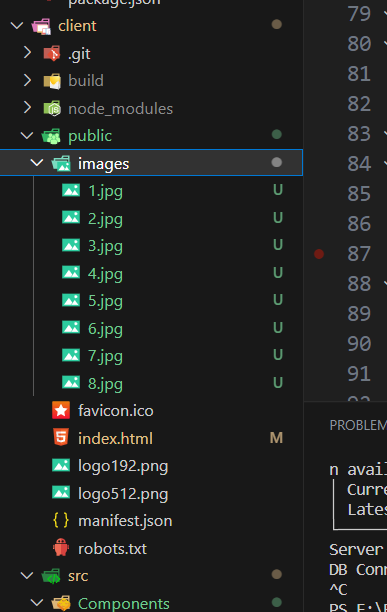Open the logo512.png file

click(123, 493)
